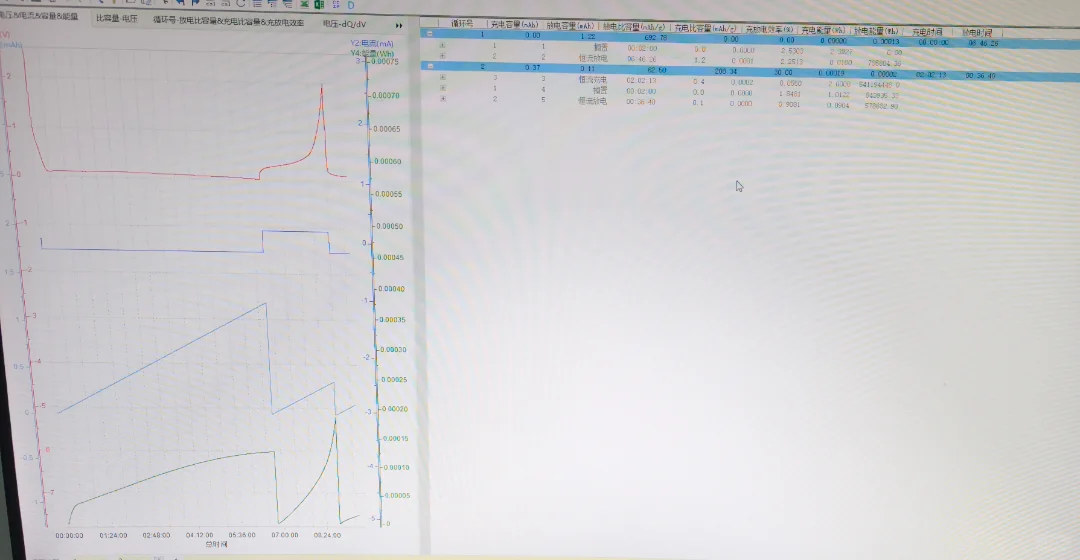Click the 恒流充电 step cell
This screenshot has height=560, width=1080.
coord(592,80)
